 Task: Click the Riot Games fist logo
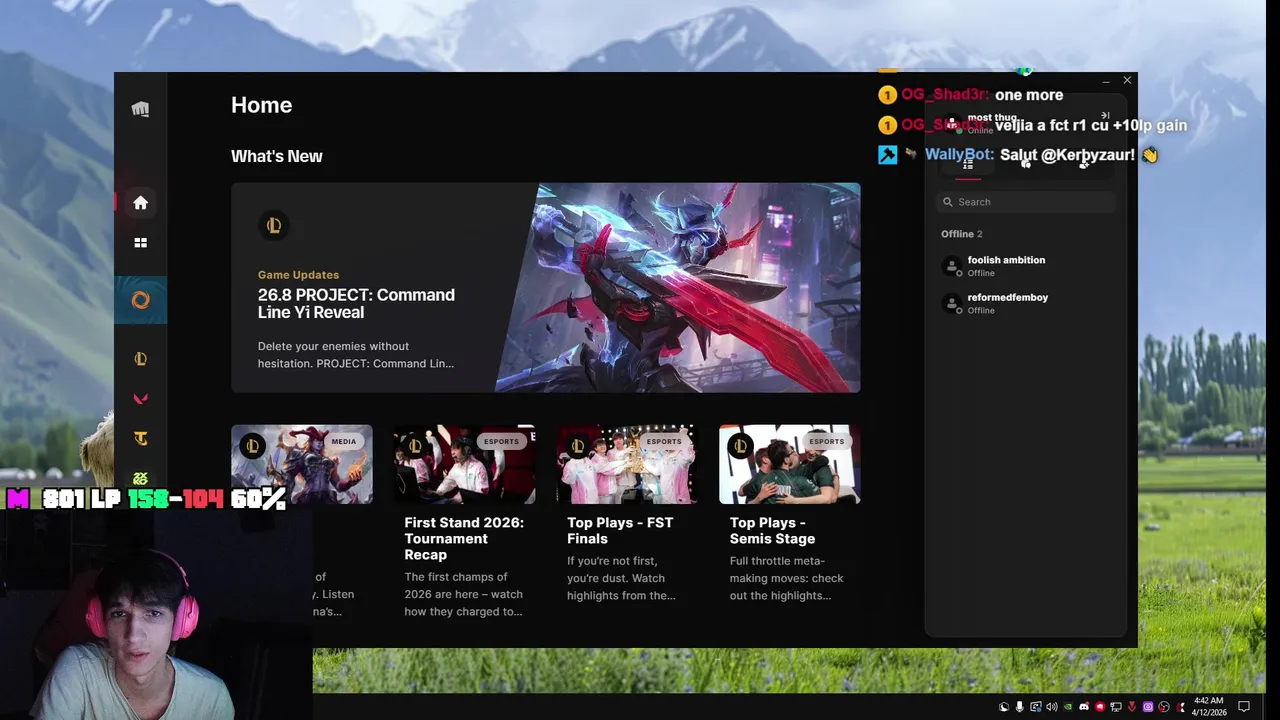pos(140,109)
